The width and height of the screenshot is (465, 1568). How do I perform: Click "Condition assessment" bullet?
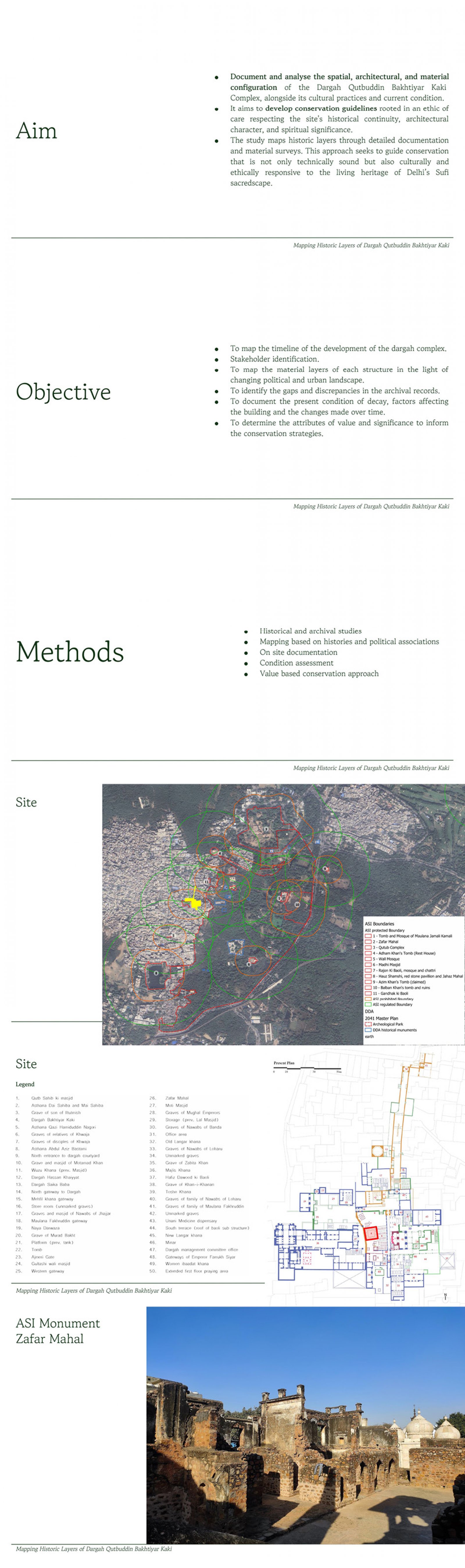point(297,663)
